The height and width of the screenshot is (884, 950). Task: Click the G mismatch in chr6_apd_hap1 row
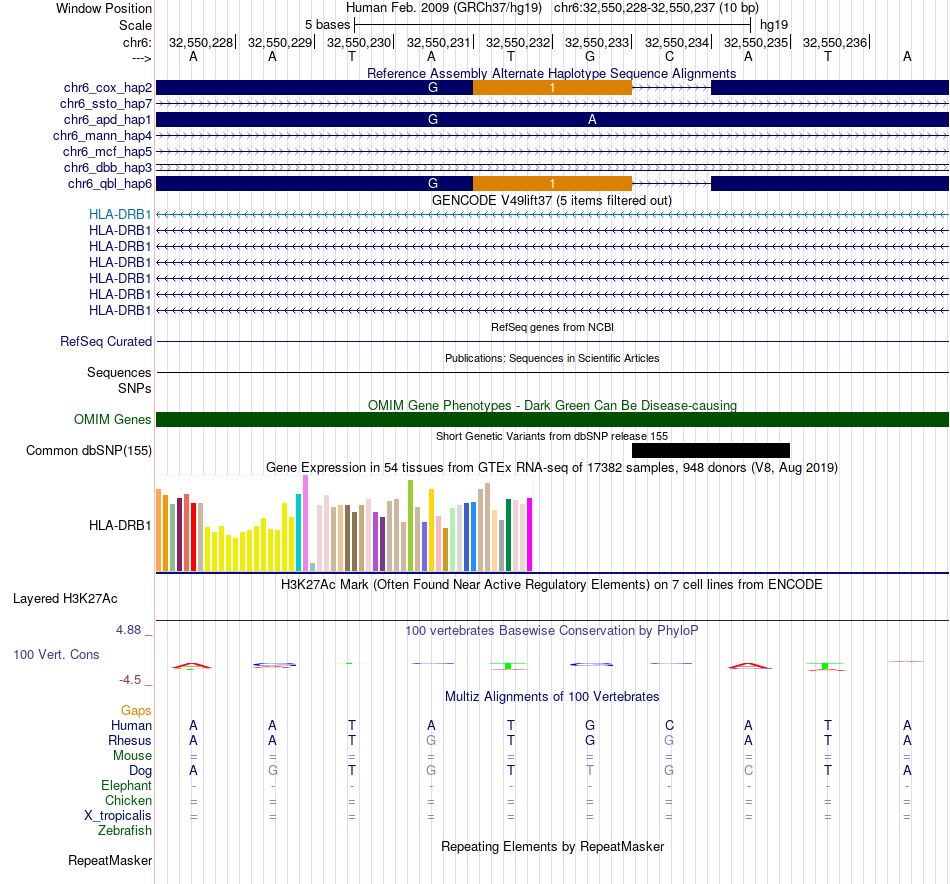[x=433, y=120]
